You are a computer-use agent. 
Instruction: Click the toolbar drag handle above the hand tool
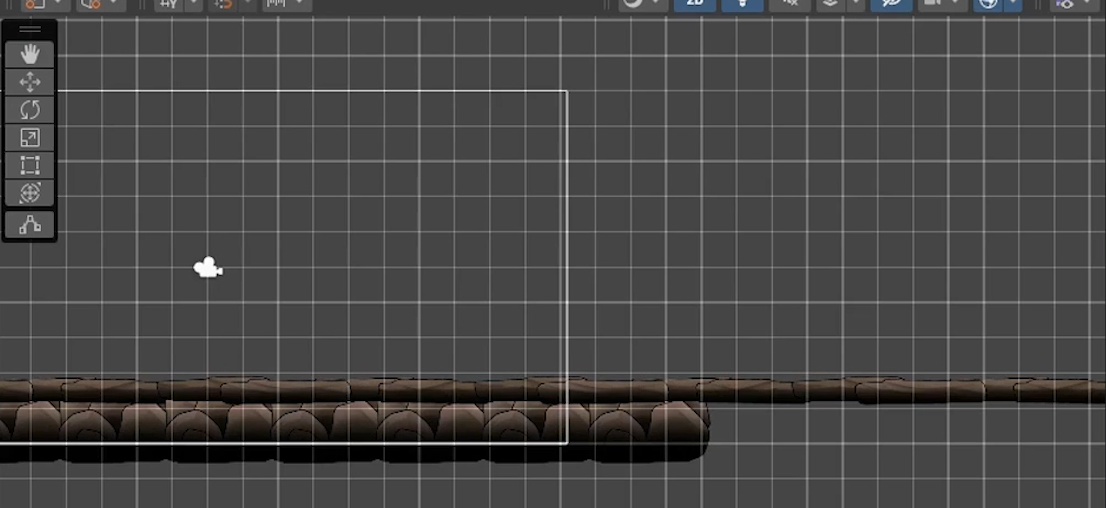point(30,30)
